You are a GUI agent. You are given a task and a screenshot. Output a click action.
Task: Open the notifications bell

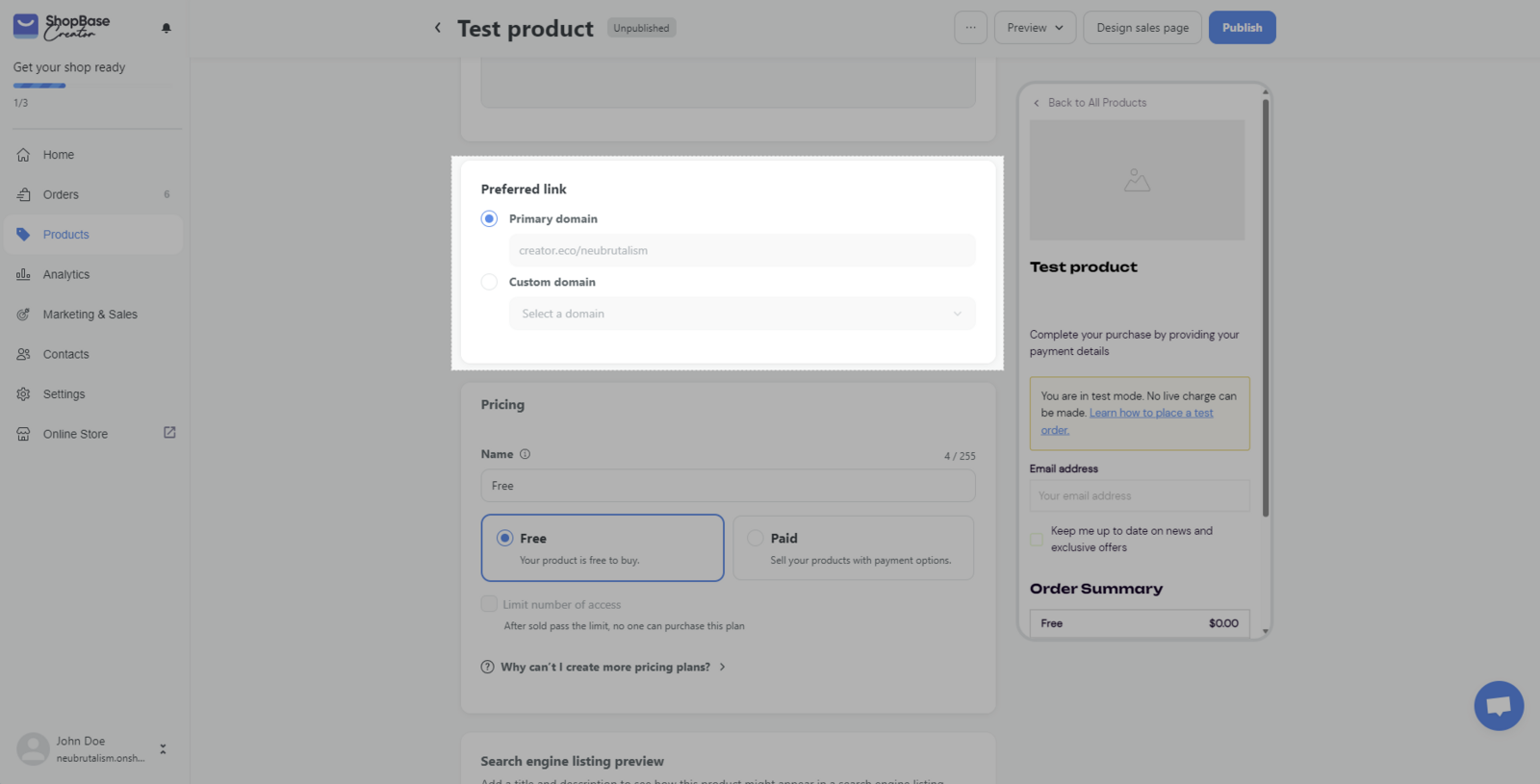coord(167,28)
